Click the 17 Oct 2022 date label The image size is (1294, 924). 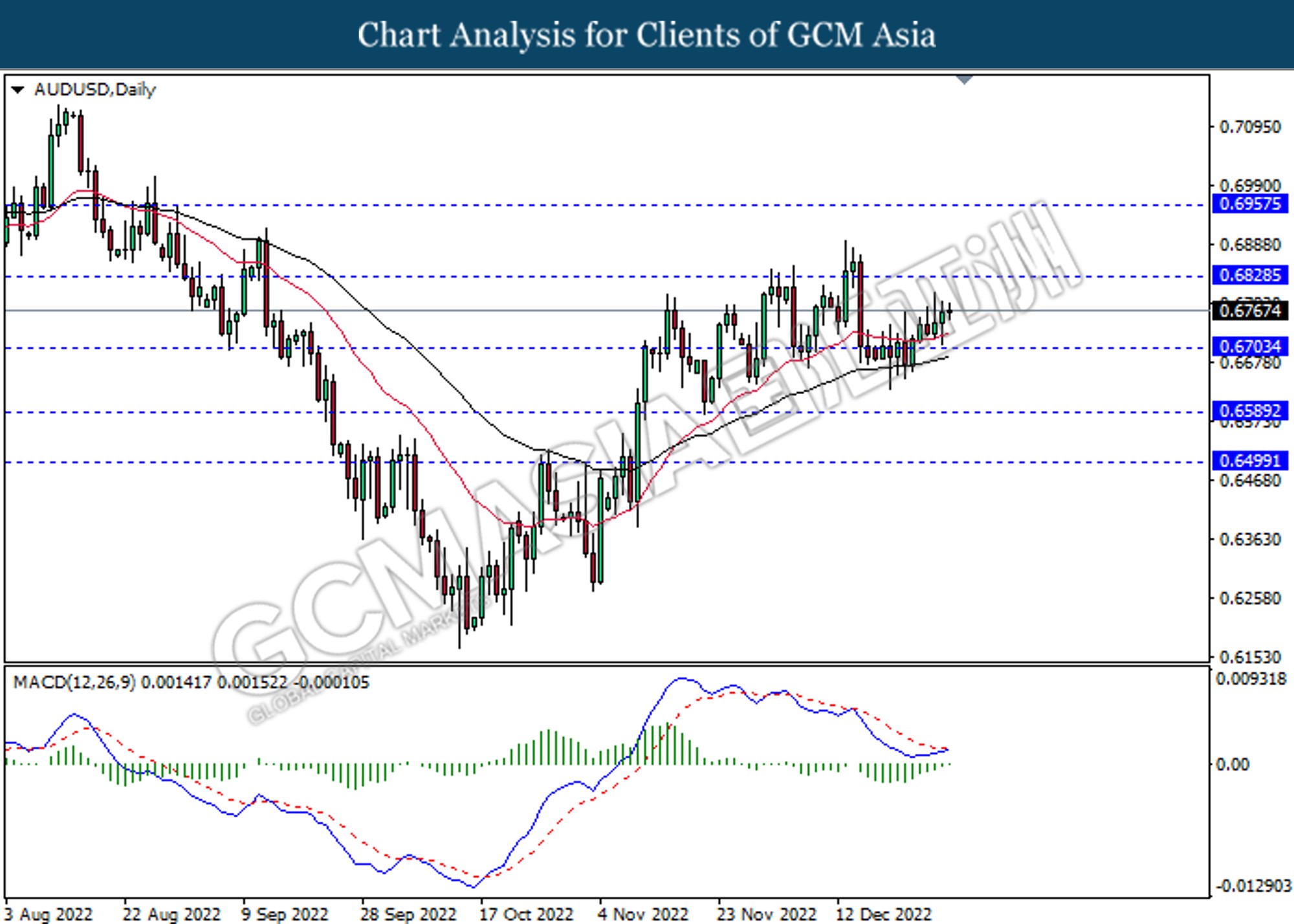coord(526,914)
